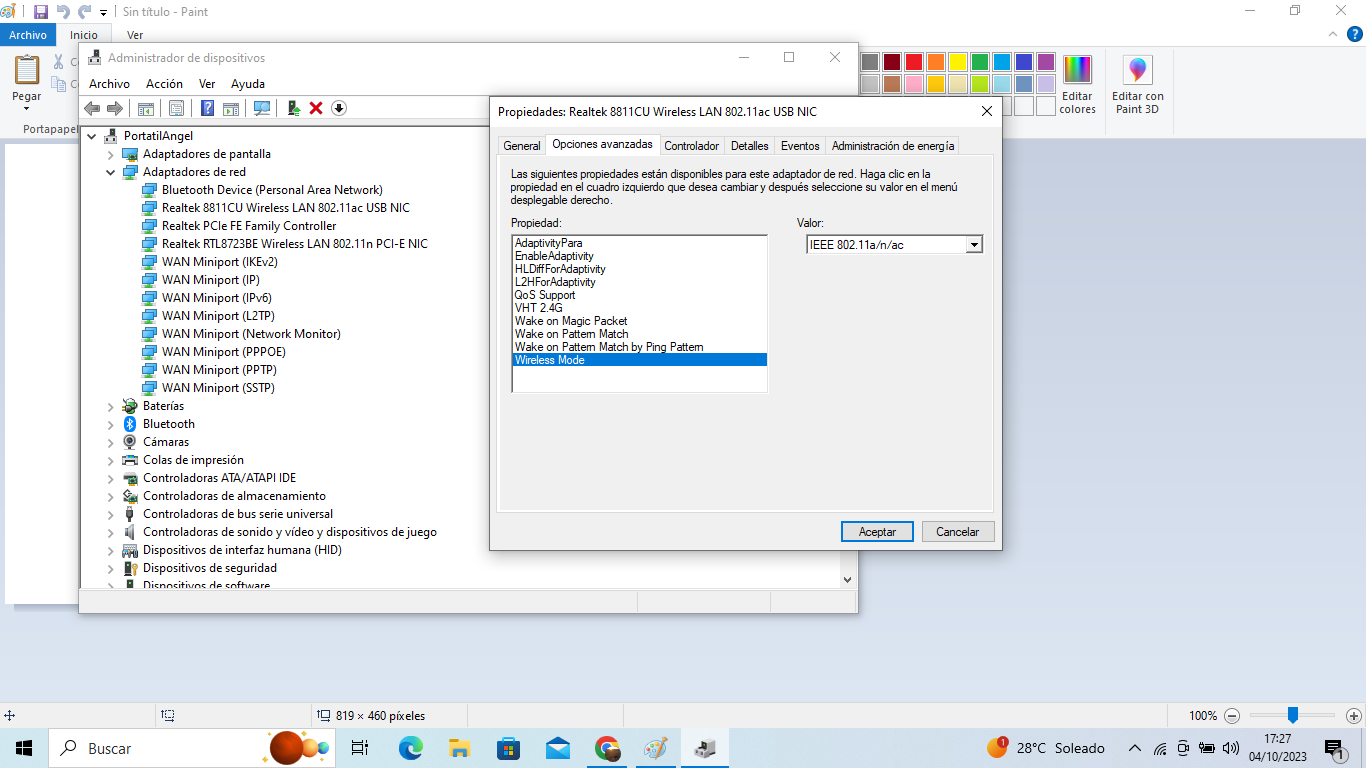Click Paint zoom out minus button
1366x768 pixels.
1232,716
